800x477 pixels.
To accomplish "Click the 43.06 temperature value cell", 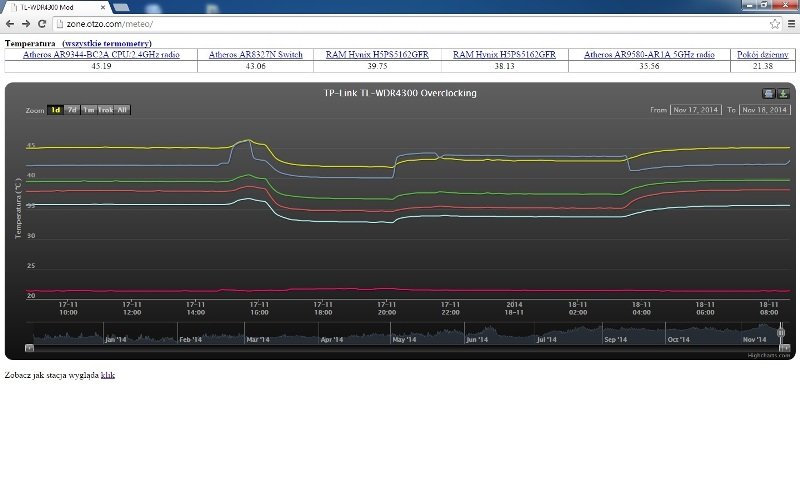I will 256,66.
